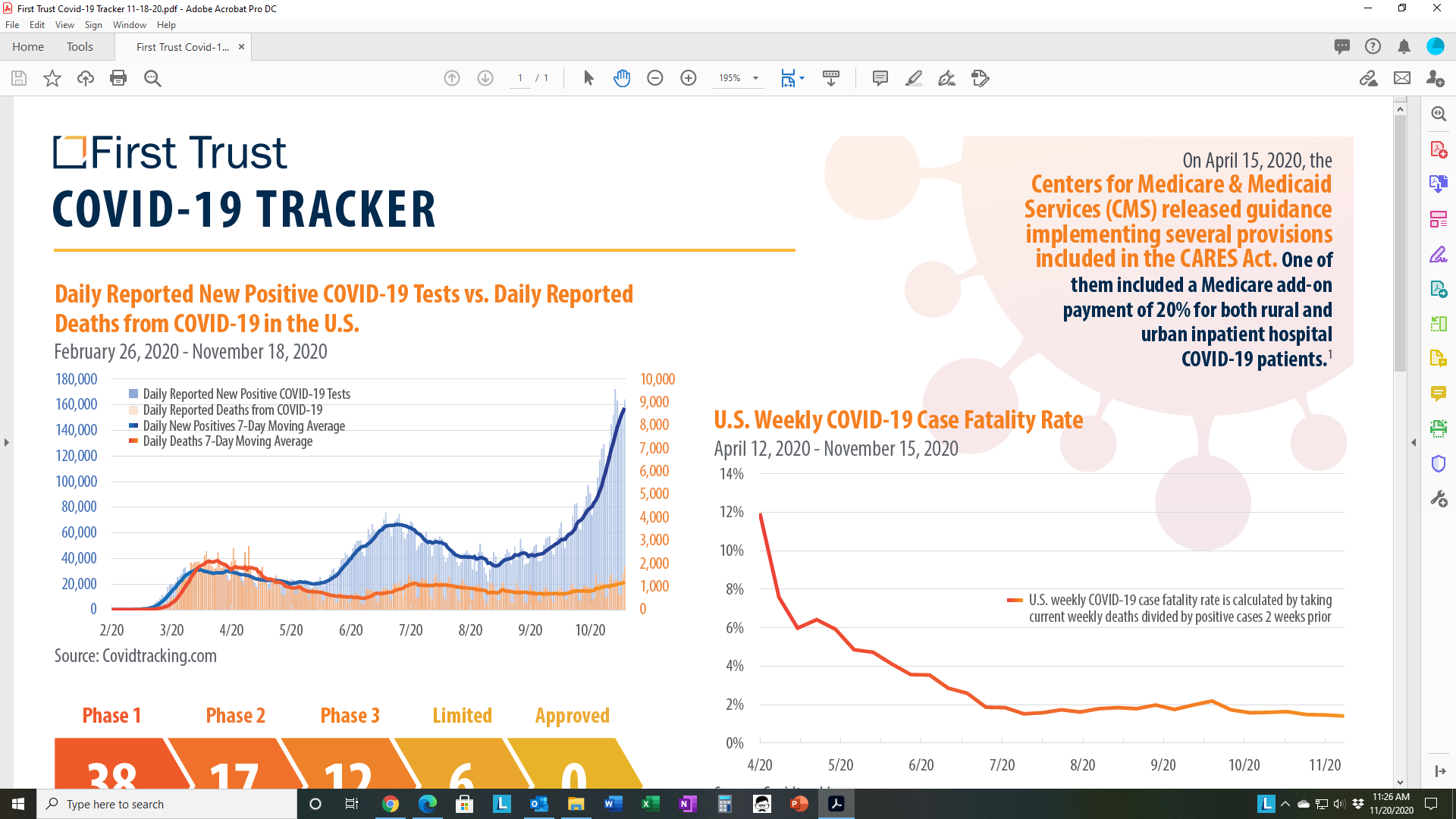The height and width of the screenshot is (819, 1456).
Task: Switch to the Home tab
Action: click(28, 47)
